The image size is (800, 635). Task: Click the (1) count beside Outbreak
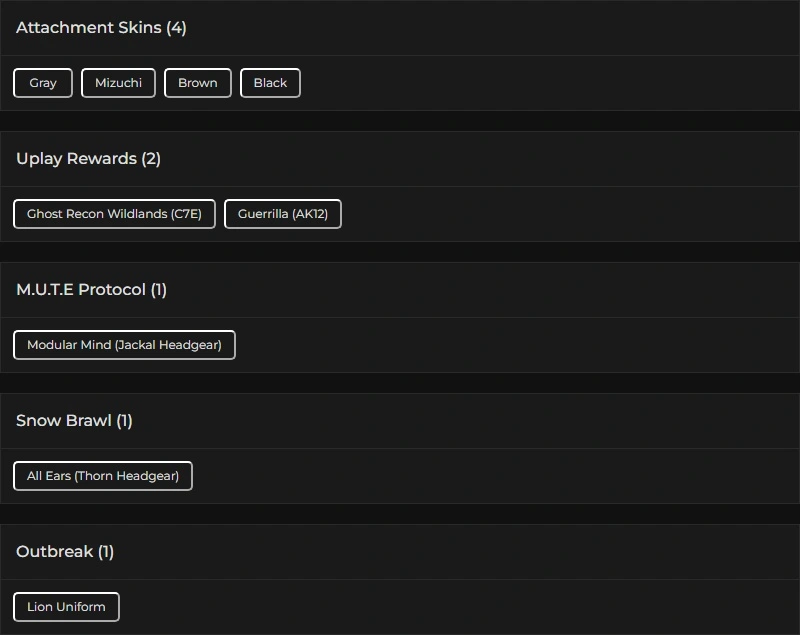[x=106, y=552]
